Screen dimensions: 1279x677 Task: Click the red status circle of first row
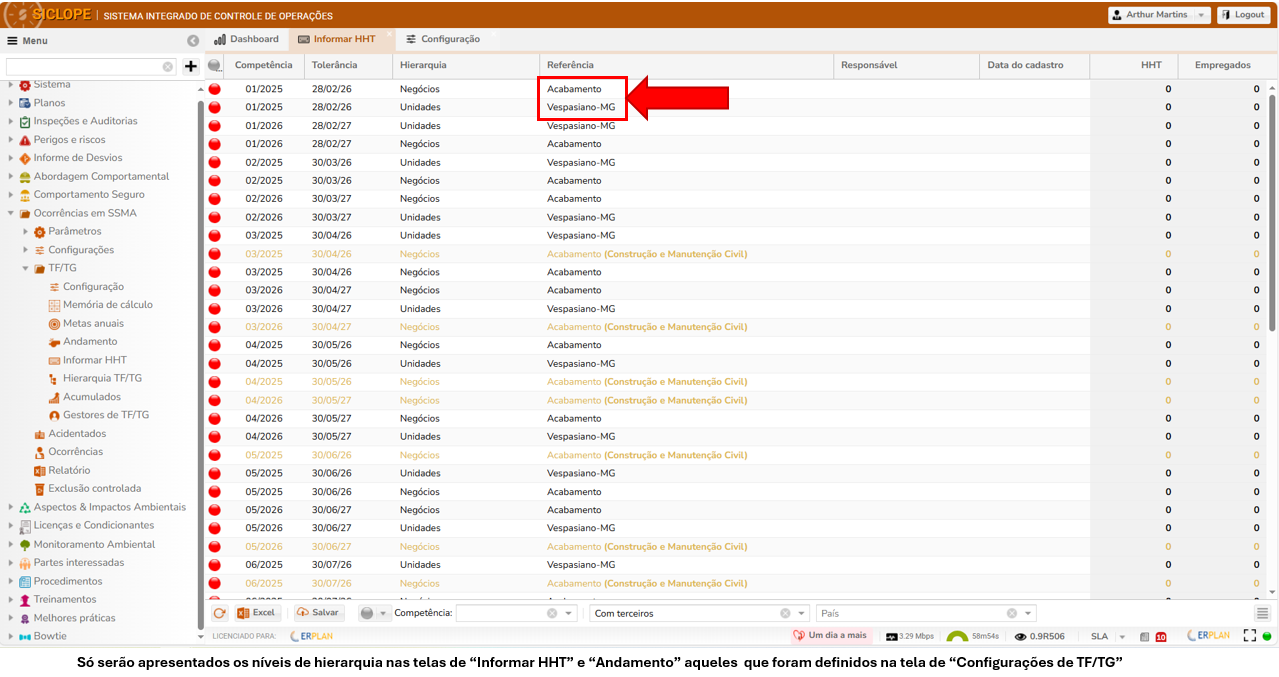tap(214, 89)
